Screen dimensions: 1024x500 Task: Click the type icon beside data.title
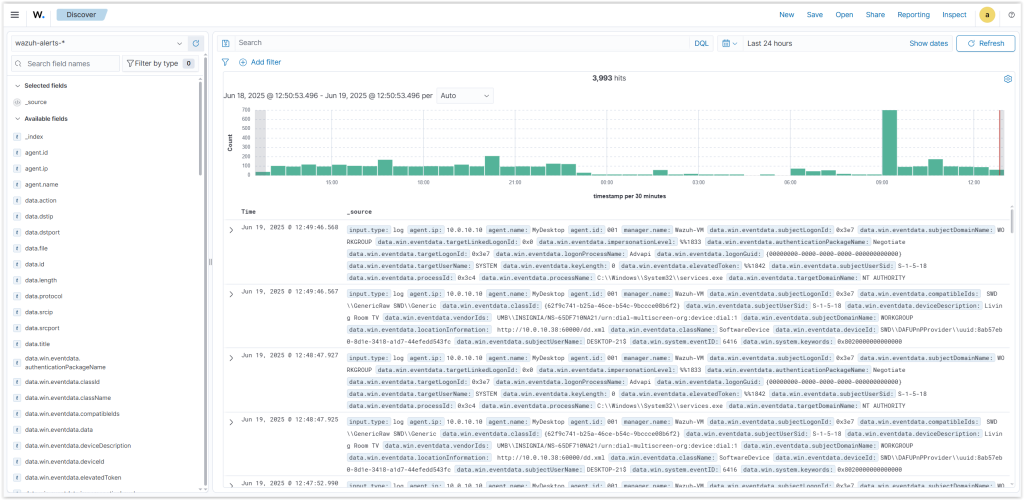(x=17, y=344)
